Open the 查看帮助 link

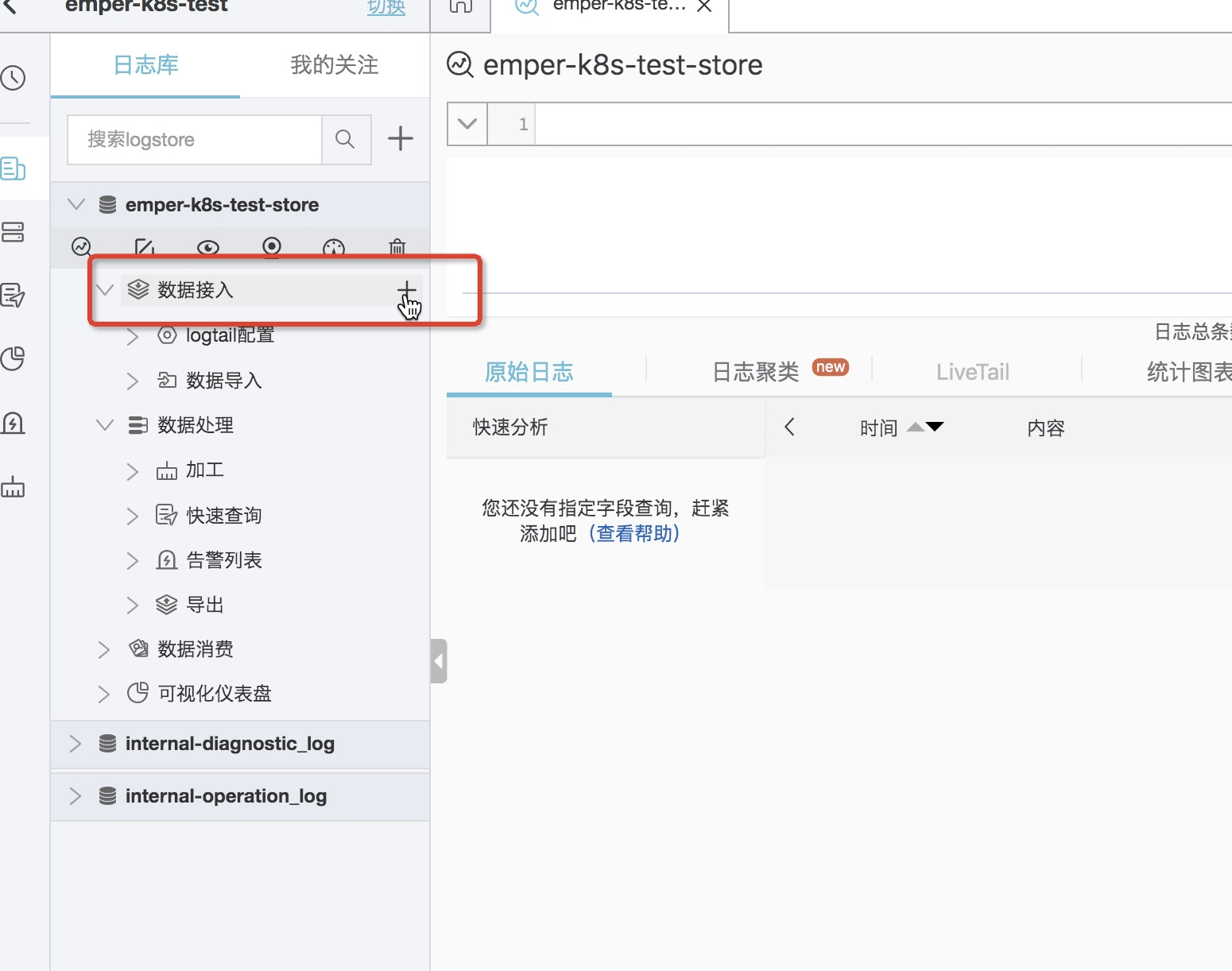[634, 533]
